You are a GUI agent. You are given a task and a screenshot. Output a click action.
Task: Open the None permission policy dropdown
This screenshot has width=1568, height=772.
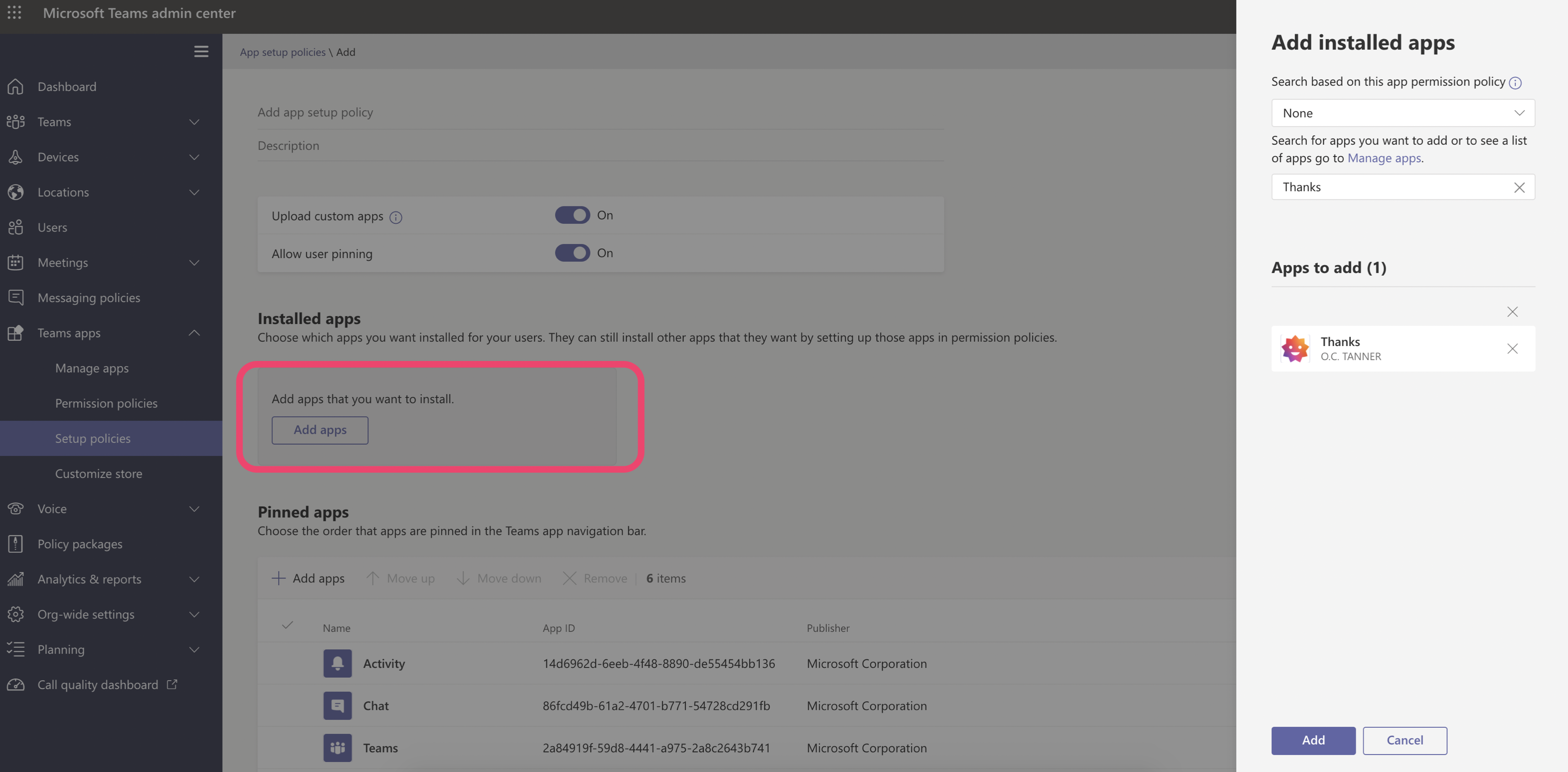click(x=1402, y=113)
